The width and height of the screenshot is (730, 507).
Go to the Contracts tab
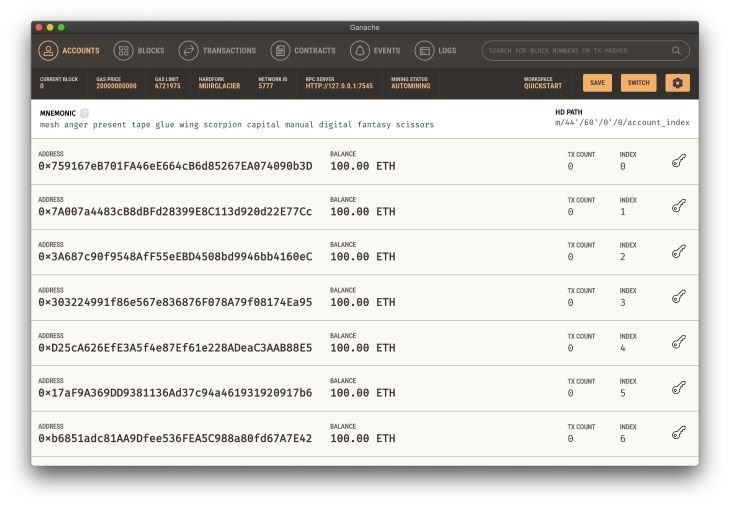[x=303, y=50]
